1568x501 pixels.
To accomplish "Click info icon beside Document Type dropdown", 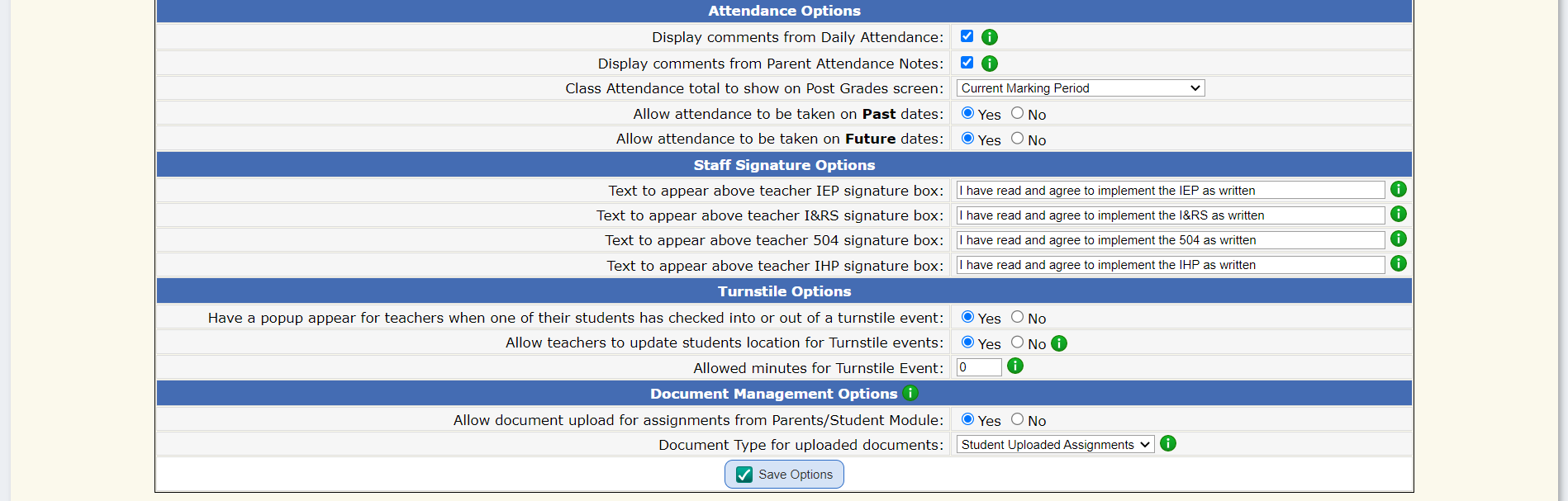I will pyautogui.click(x=1168, y=443).
